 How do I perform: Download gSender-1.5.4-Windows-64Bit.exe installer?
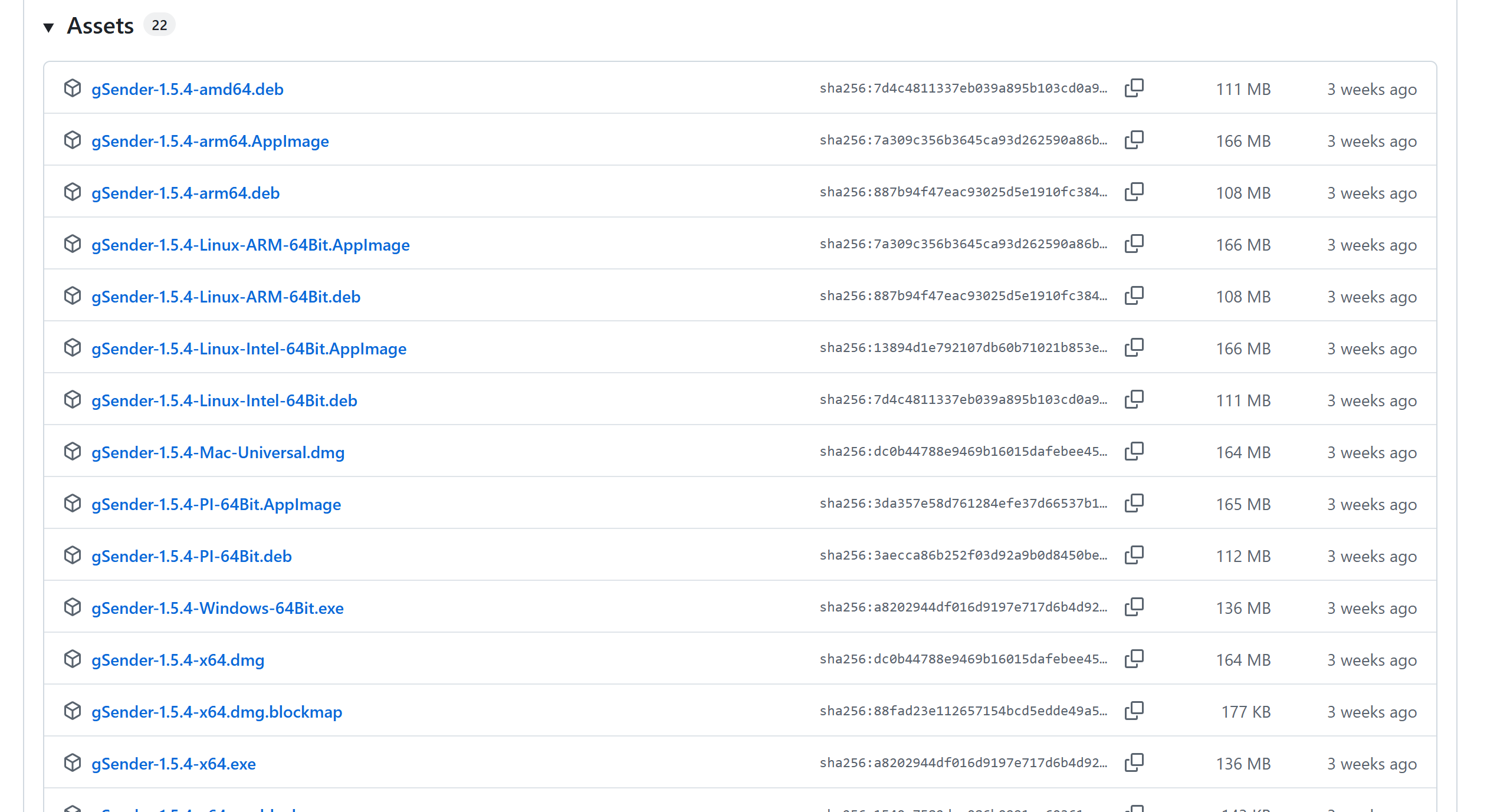tap(217, 608)
